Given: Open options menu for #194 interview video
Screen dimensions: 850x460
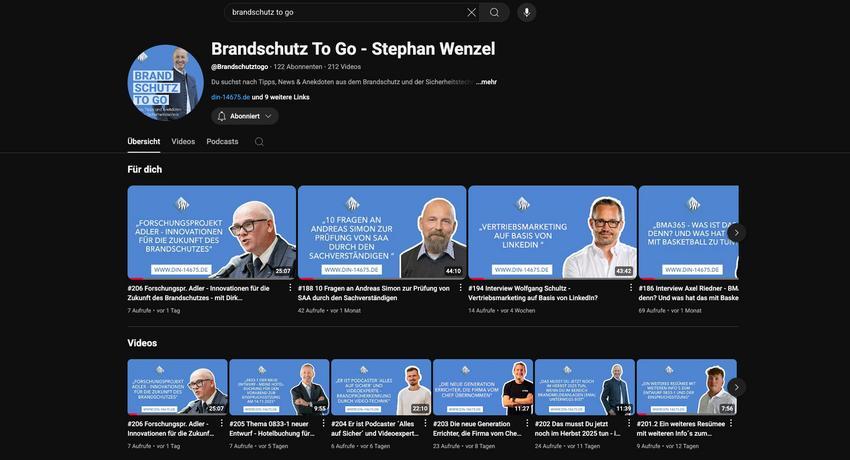Looking at the screenshot, I should pyautogui.click(x=631, y=288).
